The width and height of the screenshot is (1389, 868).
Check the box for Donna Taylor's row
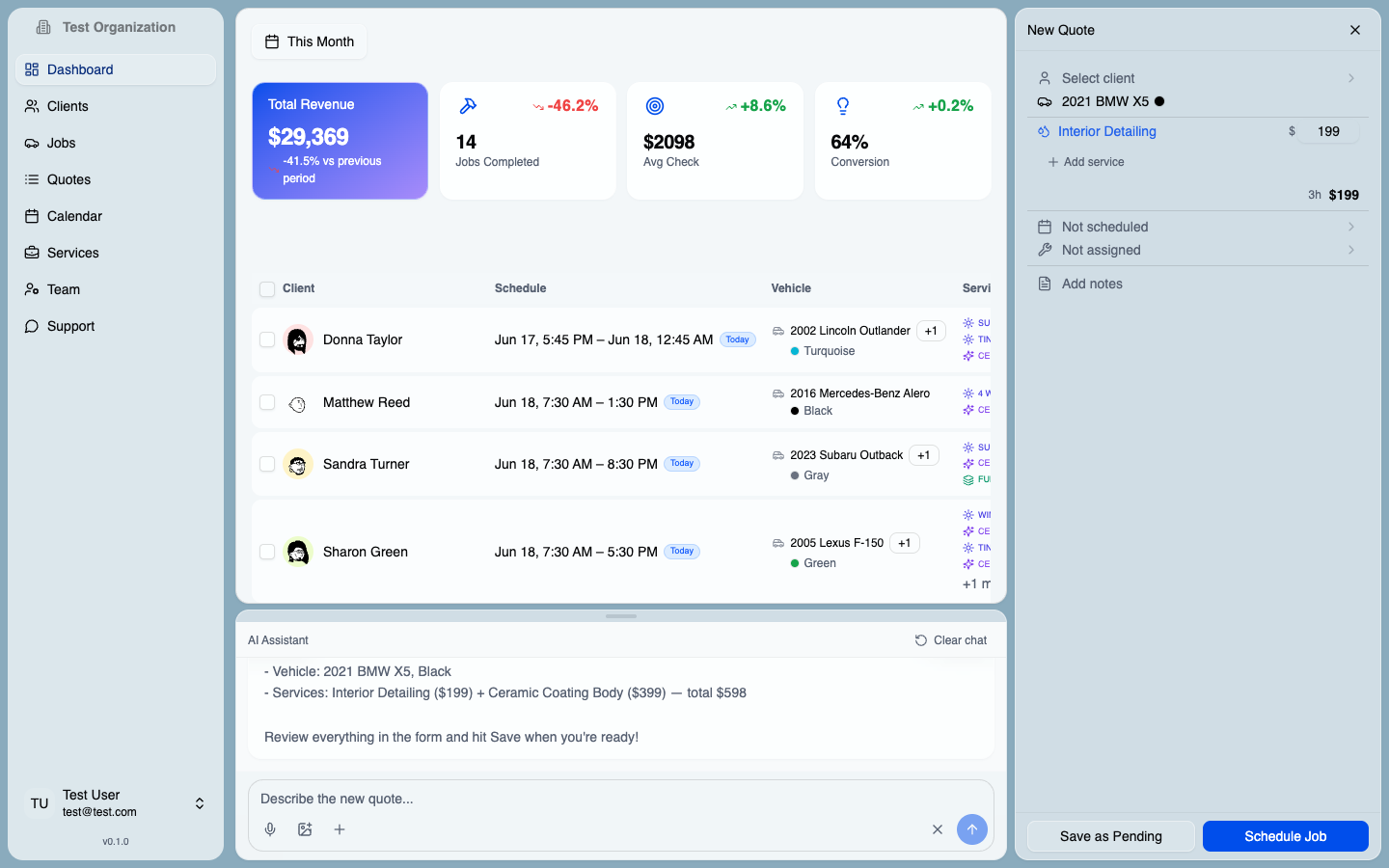click(x=267, y=339)
